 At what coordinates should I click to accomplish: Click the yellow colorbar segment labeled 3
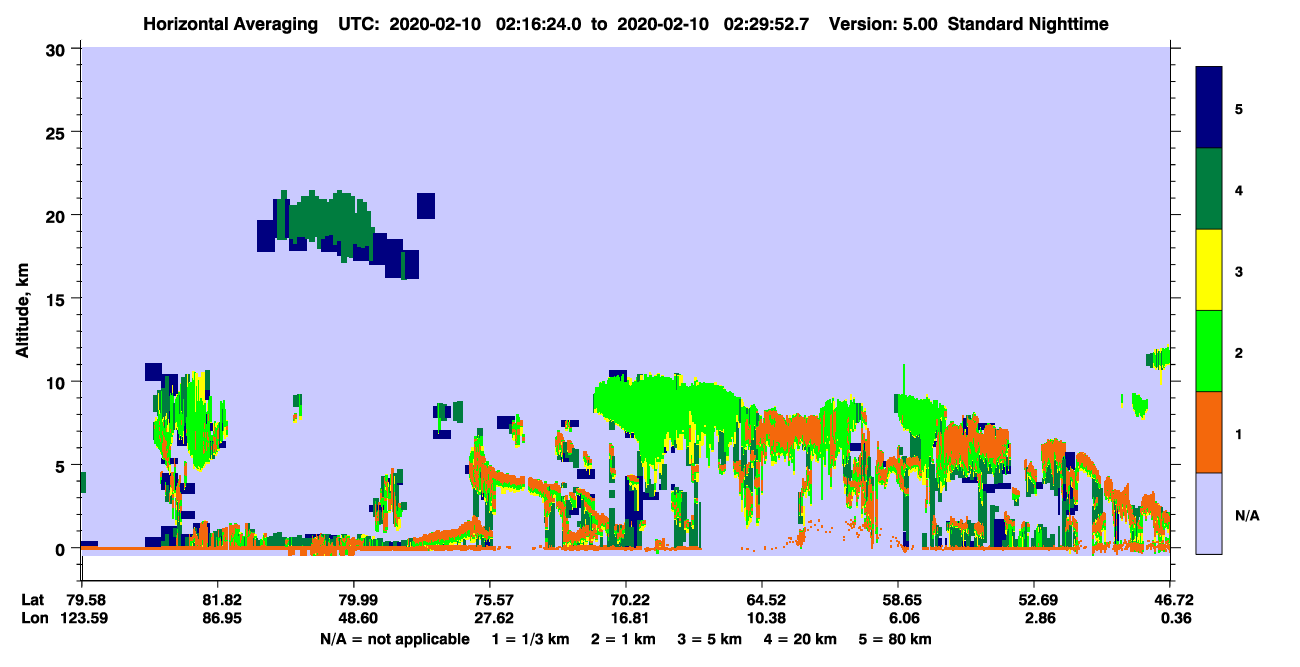click(1209, 269)
